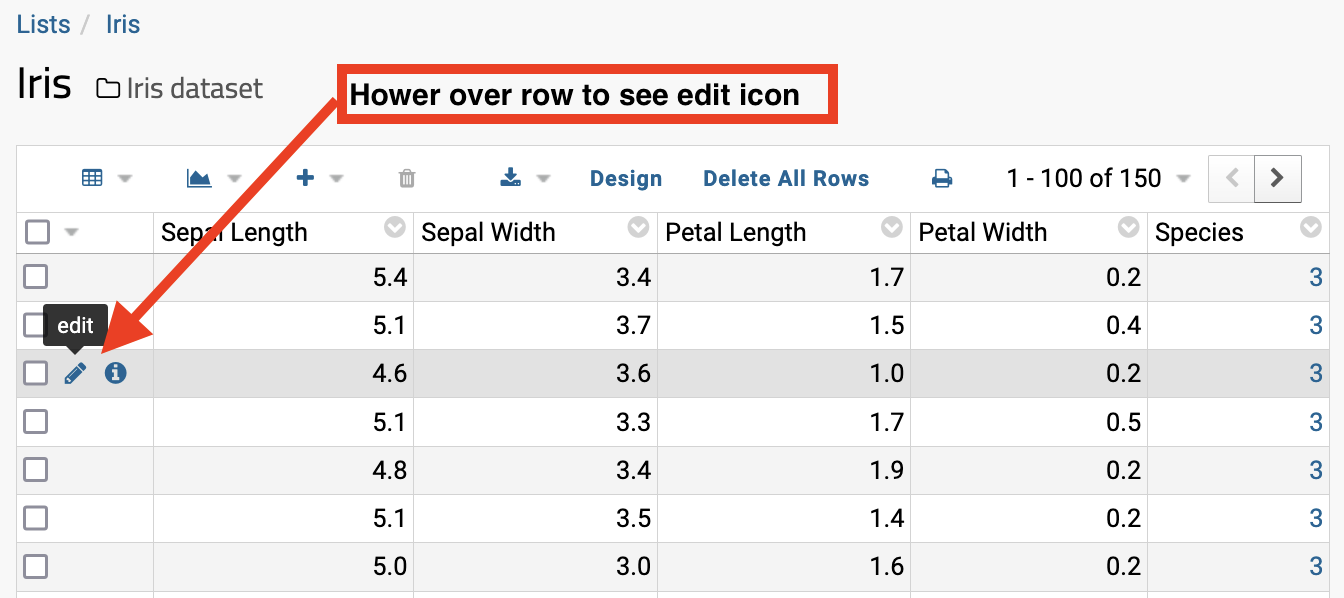
Task: Click Delete All Rows
Action: pyautogui.click(x=786, y=179)
